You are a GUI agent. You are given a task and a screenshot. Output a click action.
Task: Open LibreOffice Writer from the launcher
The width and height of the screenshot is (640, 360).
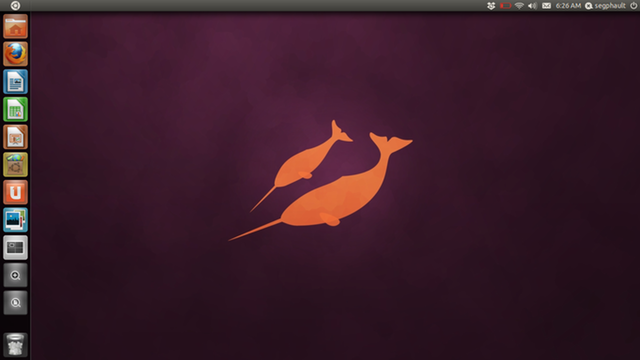pos(16,82)
